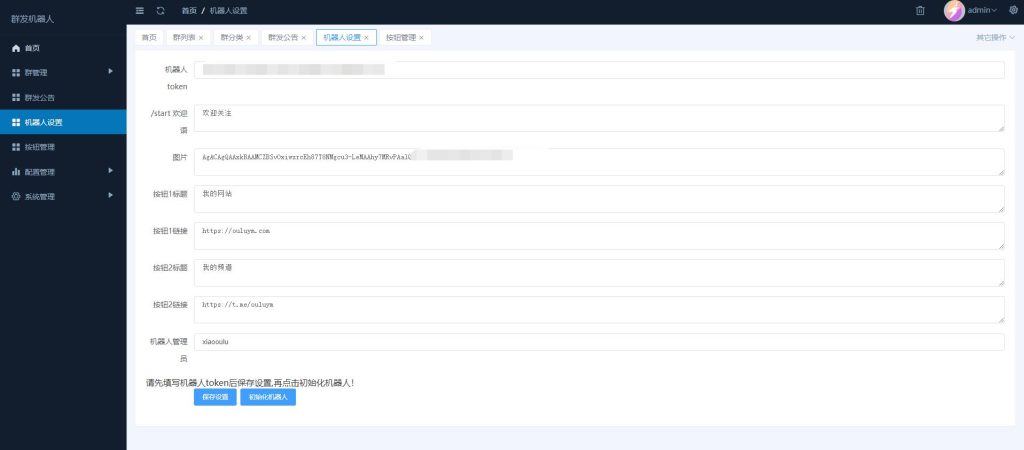The height and width of the screenshot is (450, 1024).
Task: Close the 群分类 tab
Action: 248,38
